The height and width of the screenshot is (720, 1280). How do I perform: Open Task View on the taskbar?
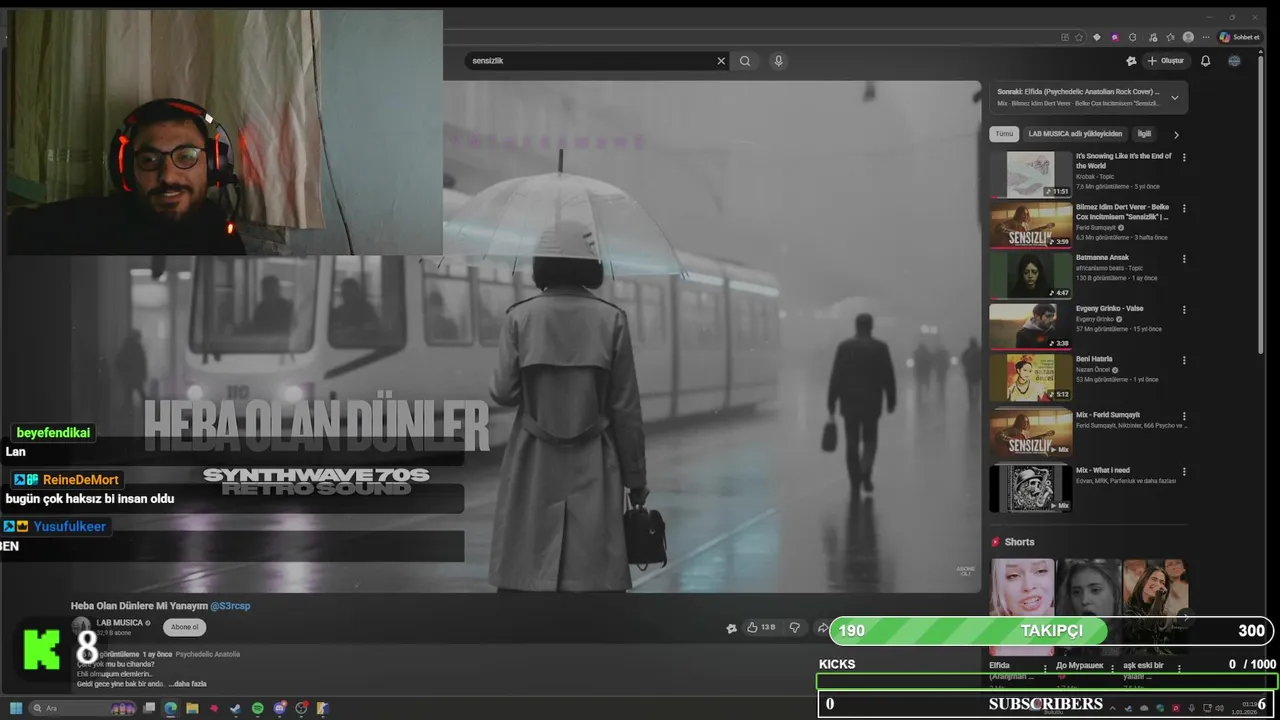(x=149, y=708)
